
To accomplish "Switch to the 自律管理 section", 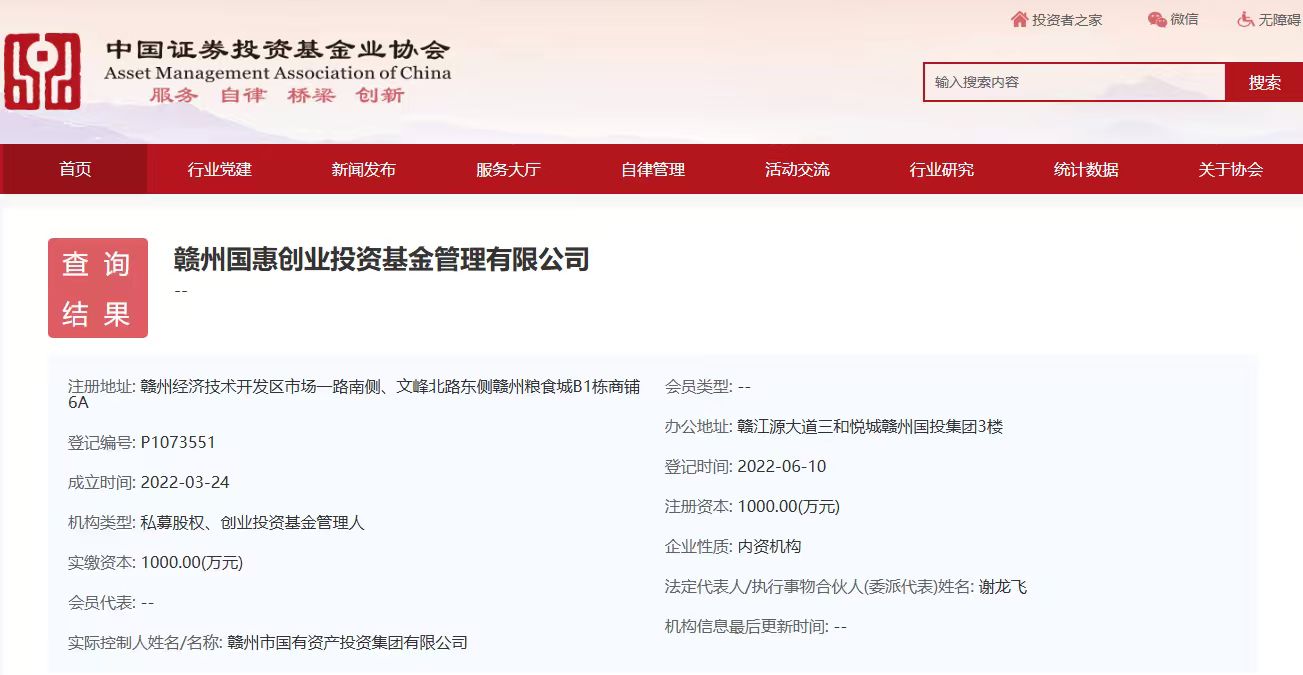I will (652, 169).
